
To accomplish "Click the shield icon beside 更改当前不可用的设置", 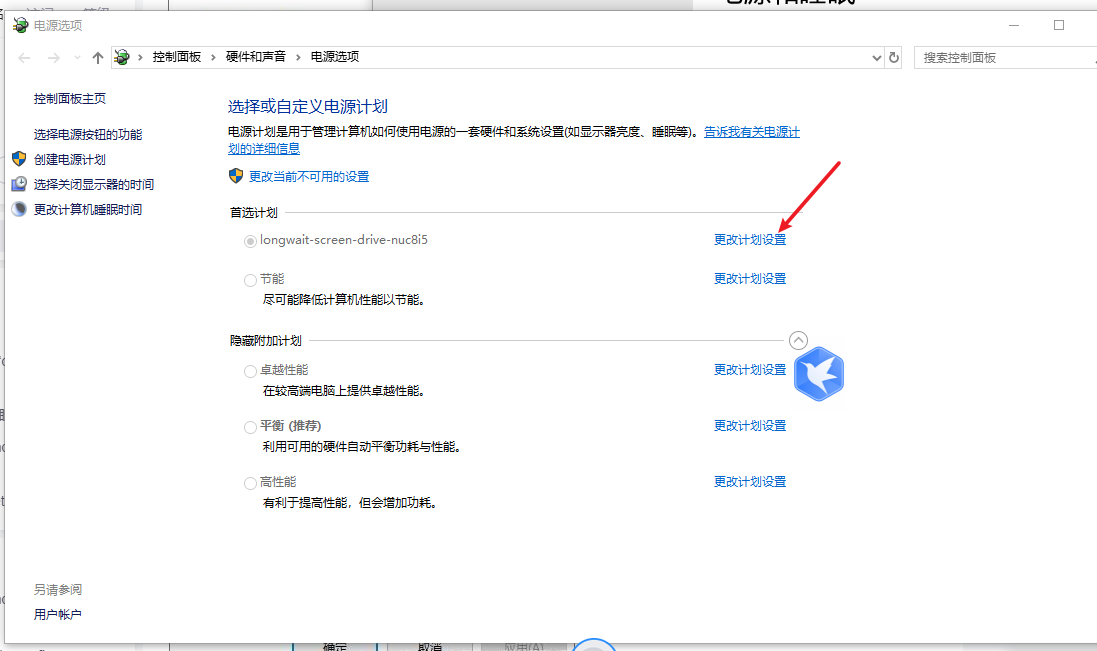I will coord(236,176).
